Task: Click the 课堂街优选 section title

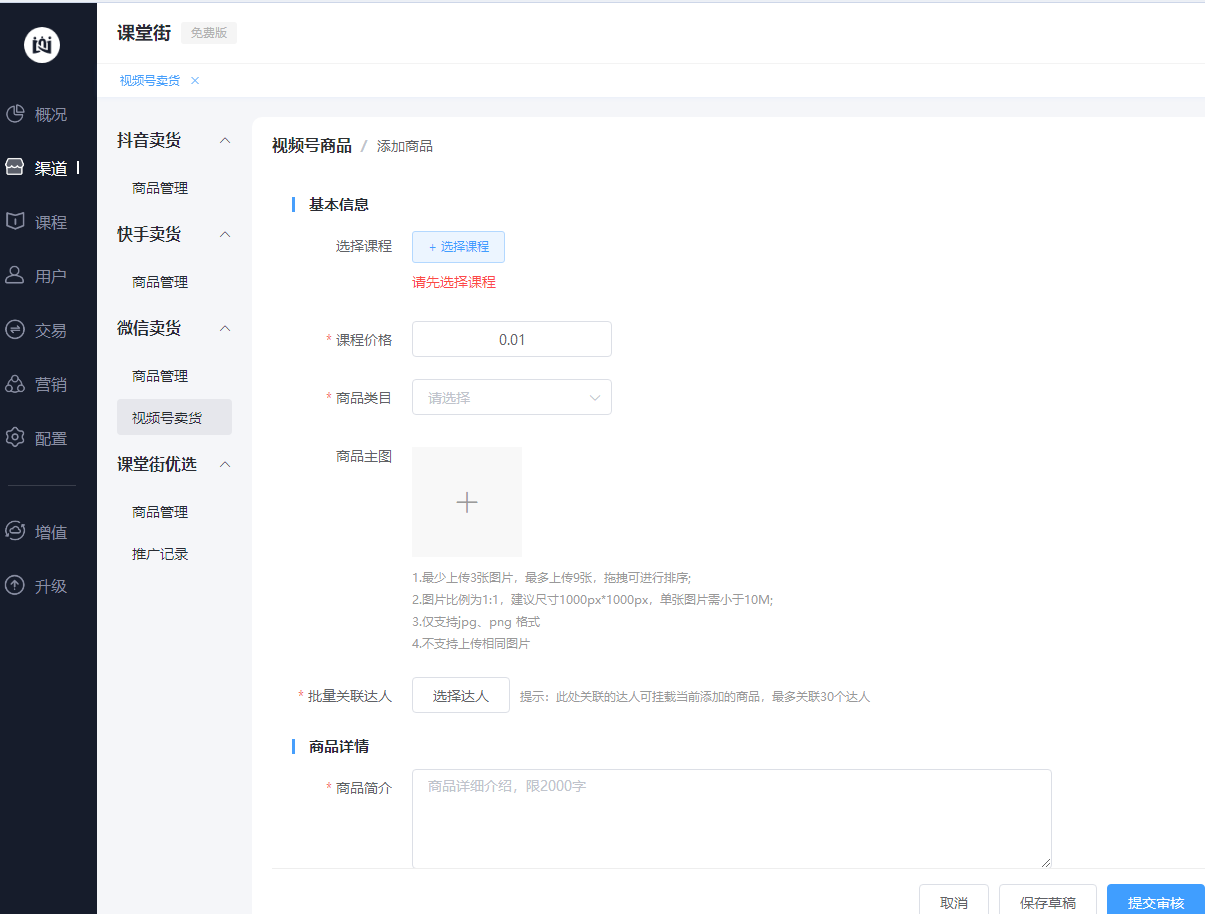Action: coord(157,465)
